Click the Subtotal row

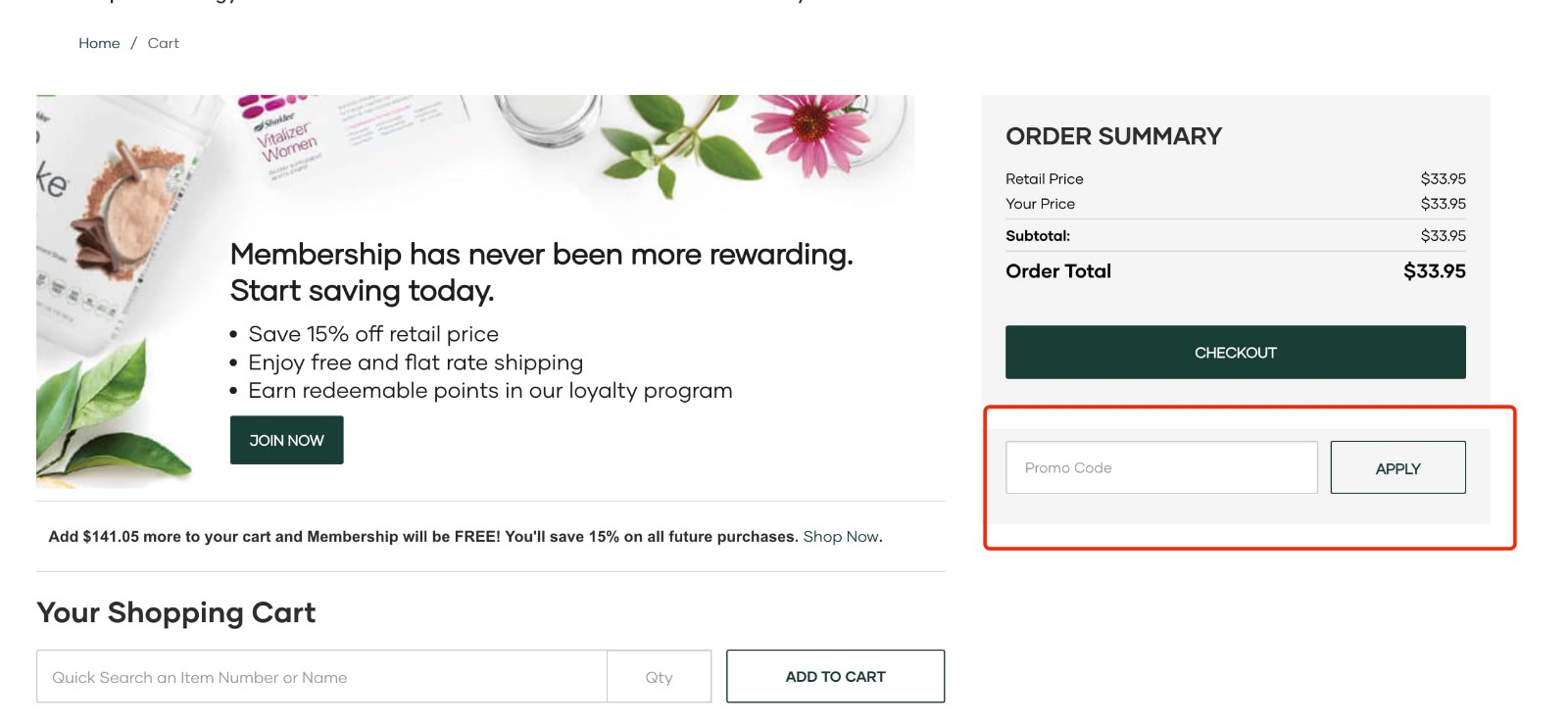(1235, 235)
